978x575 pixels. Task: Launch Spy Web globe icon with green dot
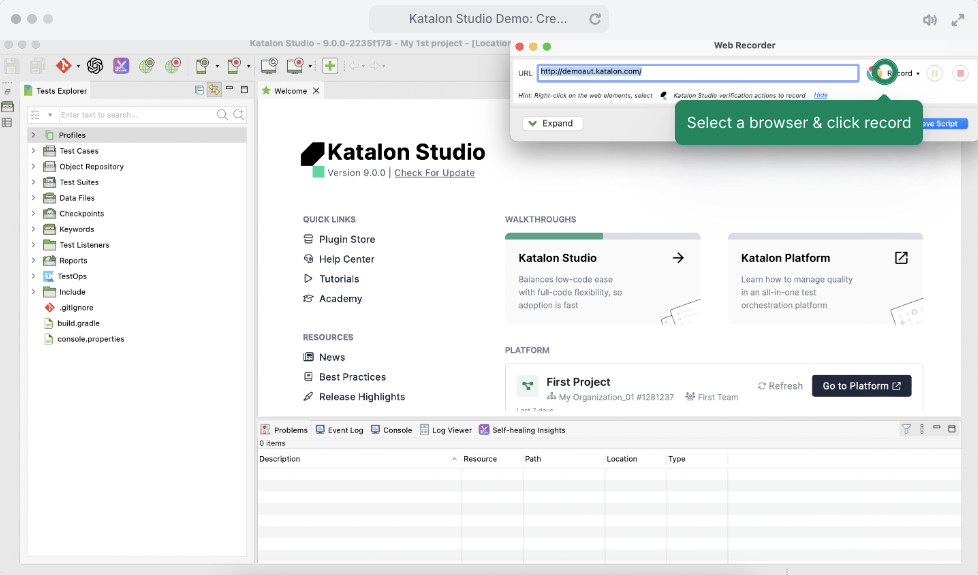[147, 65]
